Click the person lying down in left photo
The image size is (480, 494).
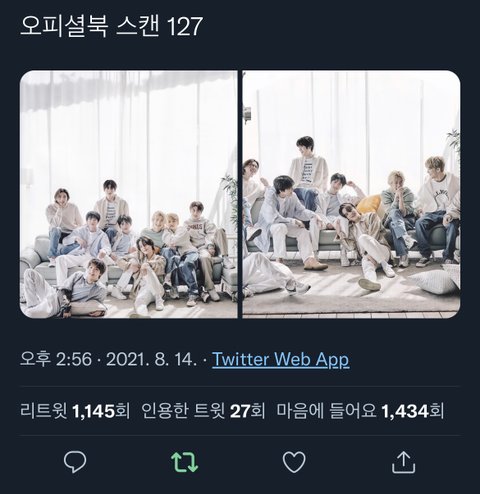(x=65, y=288)
